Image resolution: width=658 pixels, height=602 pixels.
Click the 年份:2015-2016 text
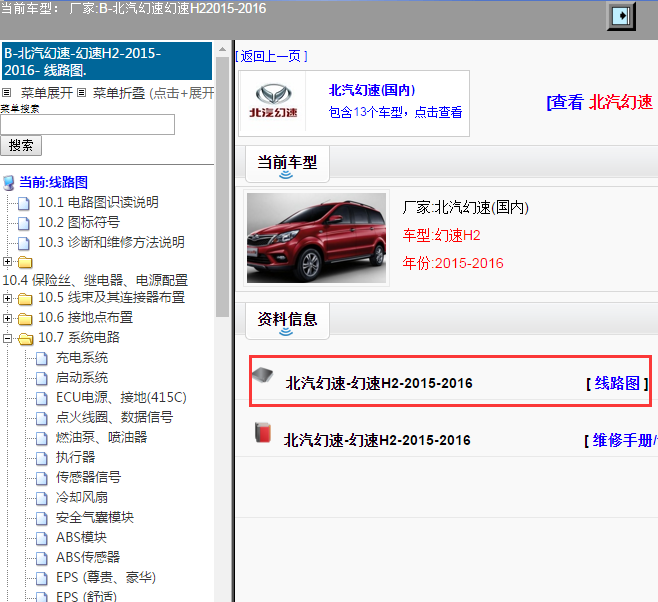(453, 263)
